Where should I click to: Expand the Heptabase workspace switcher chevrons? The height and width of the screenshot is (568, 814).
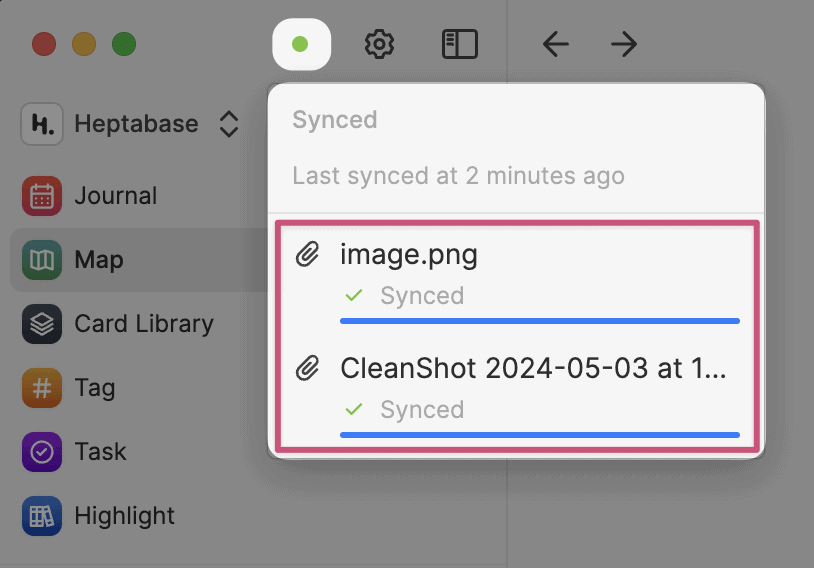pyautogui.click(x=229, y=124)
